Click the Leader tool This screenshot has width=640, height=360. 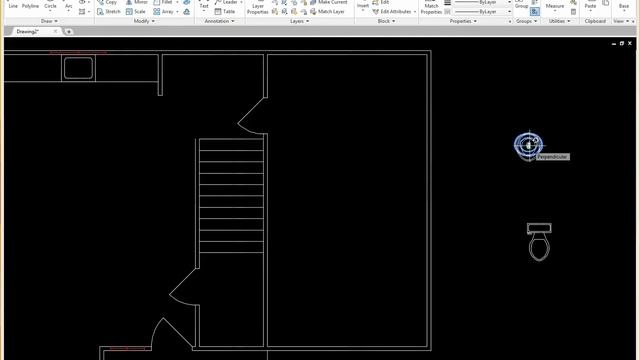[227, 2]
